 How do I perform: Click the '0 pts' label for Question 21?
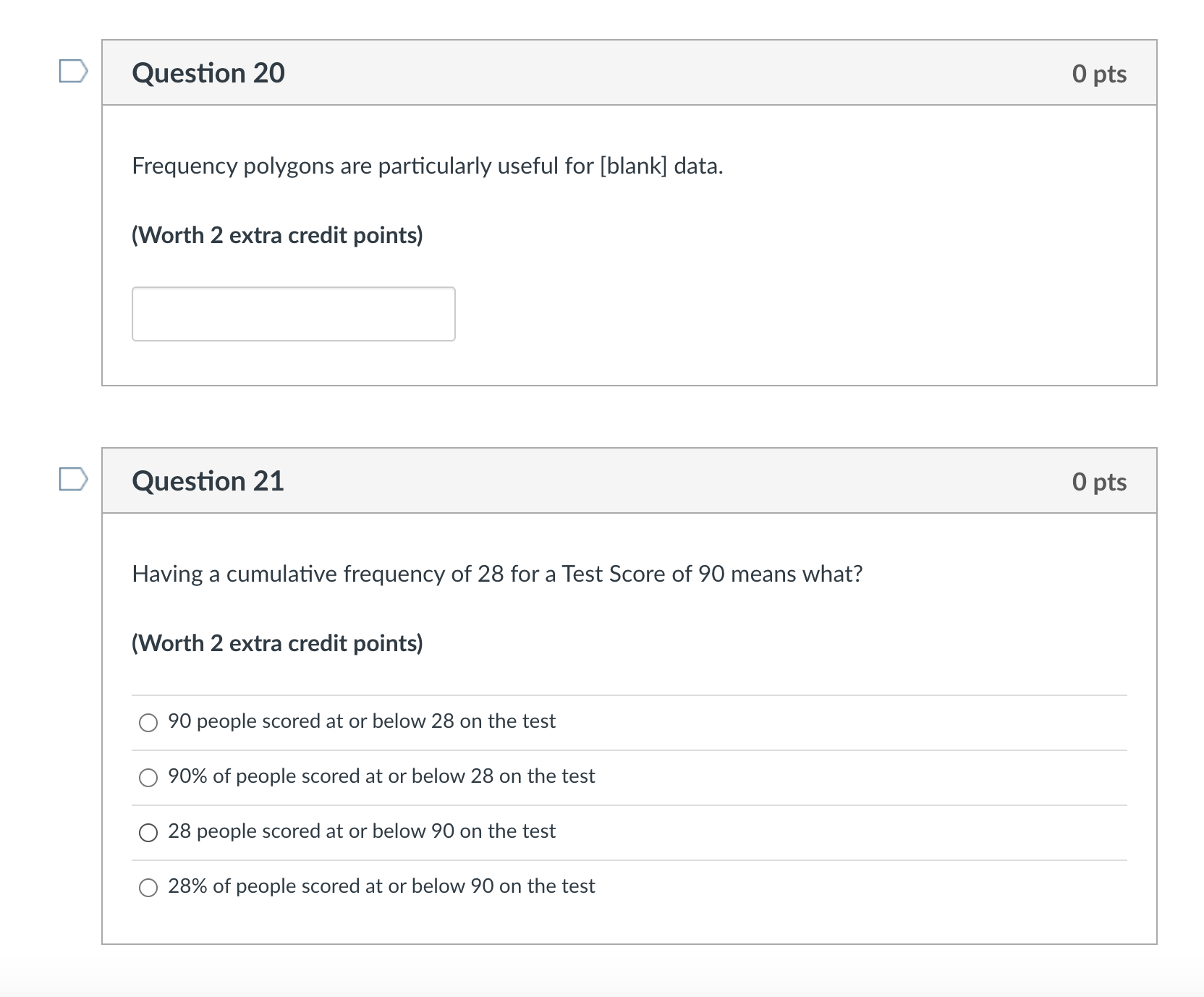(x=1100, y=481)
